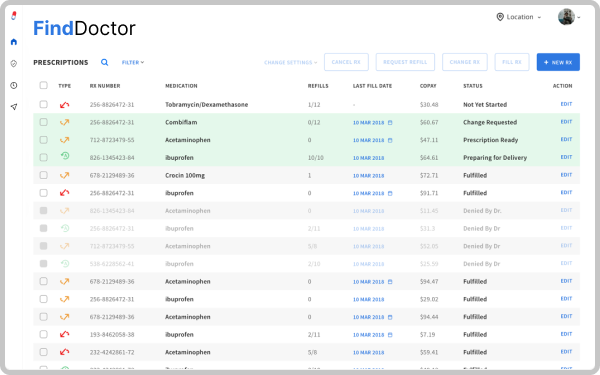600x375 pixels.
Task: Tick checkbox on $91.71 ibuprofen row
Action: (44, 192)
